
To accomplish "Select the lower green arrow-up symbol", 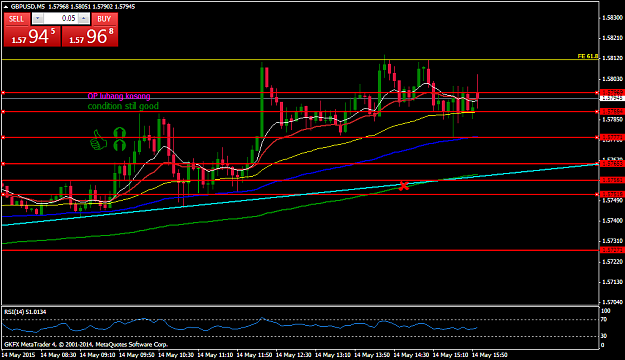I will [x=119, y=145].
